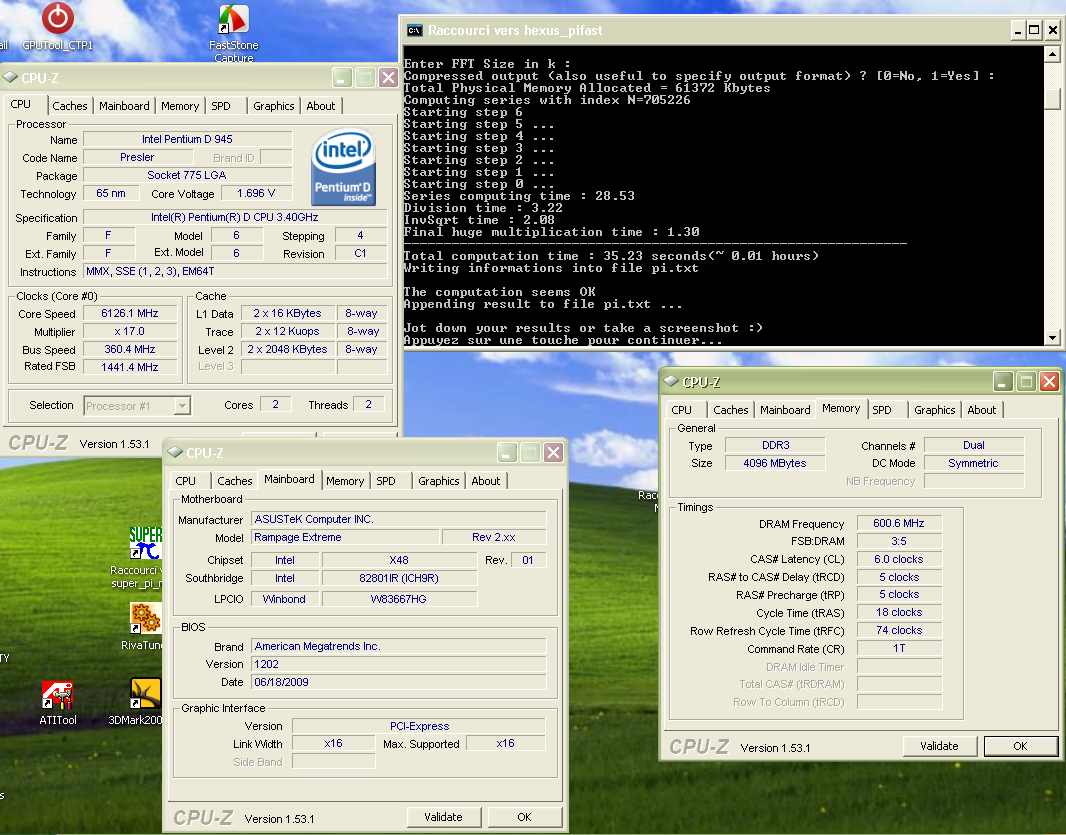The width and height of the screenshot is (1066, 835).
Task: Click the console scrollbar down arrow
Action: 1052,337
